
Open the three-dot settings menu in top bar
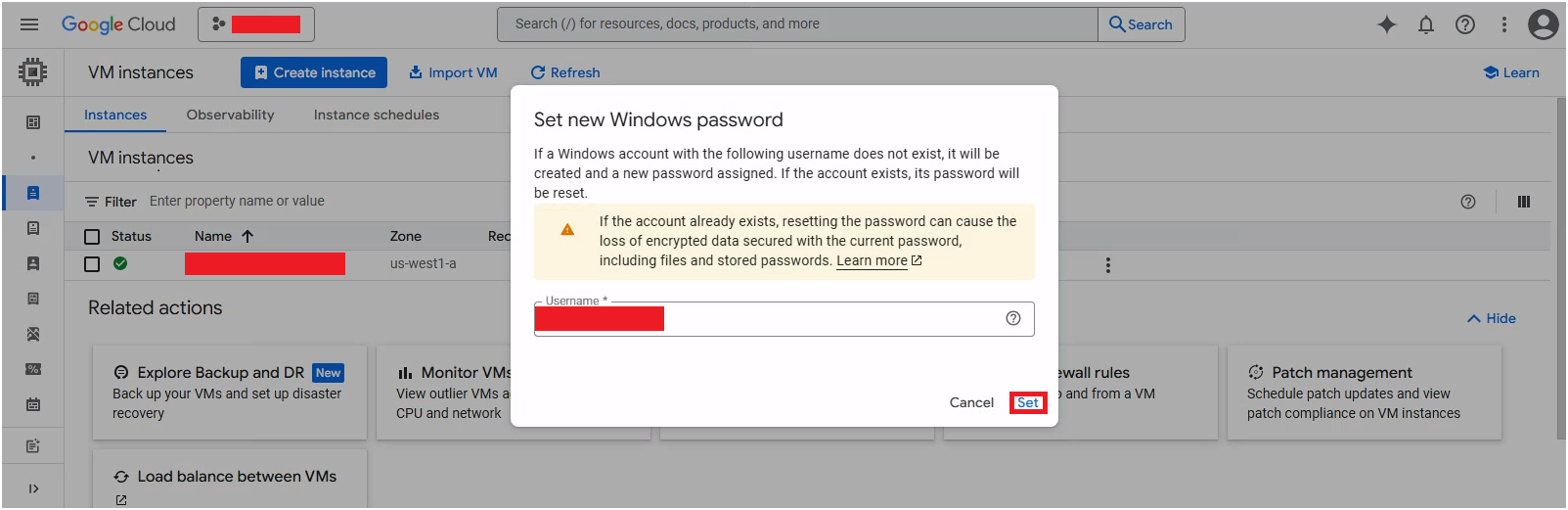1504,24
